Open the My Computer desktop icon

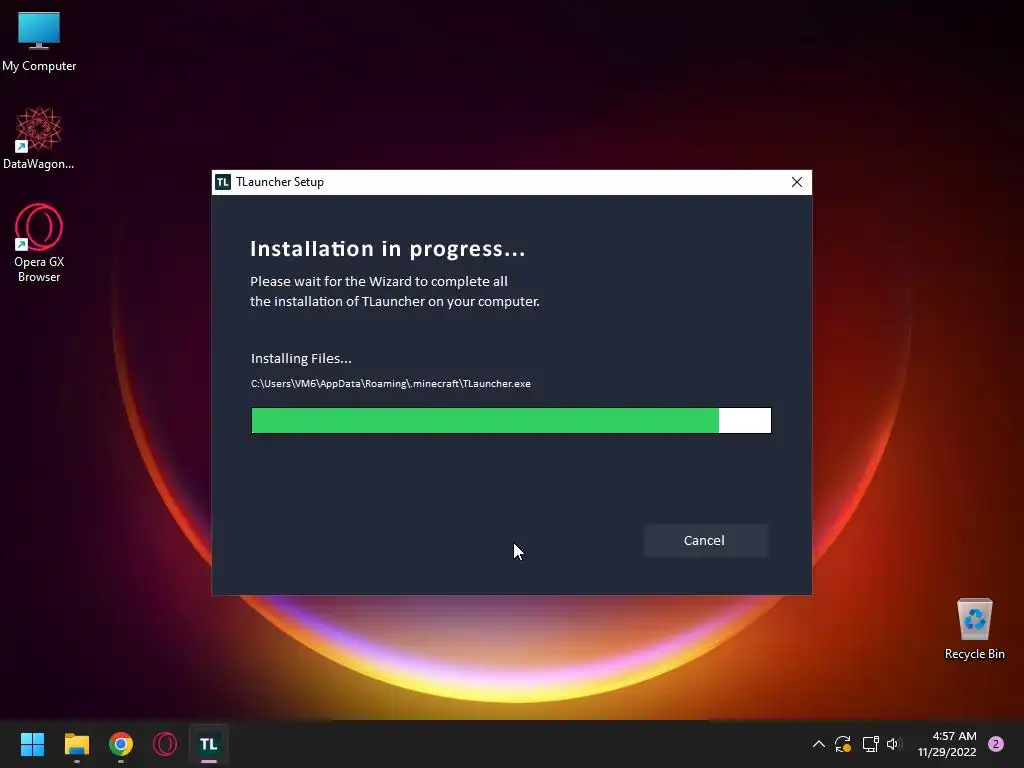coord(39,42)
